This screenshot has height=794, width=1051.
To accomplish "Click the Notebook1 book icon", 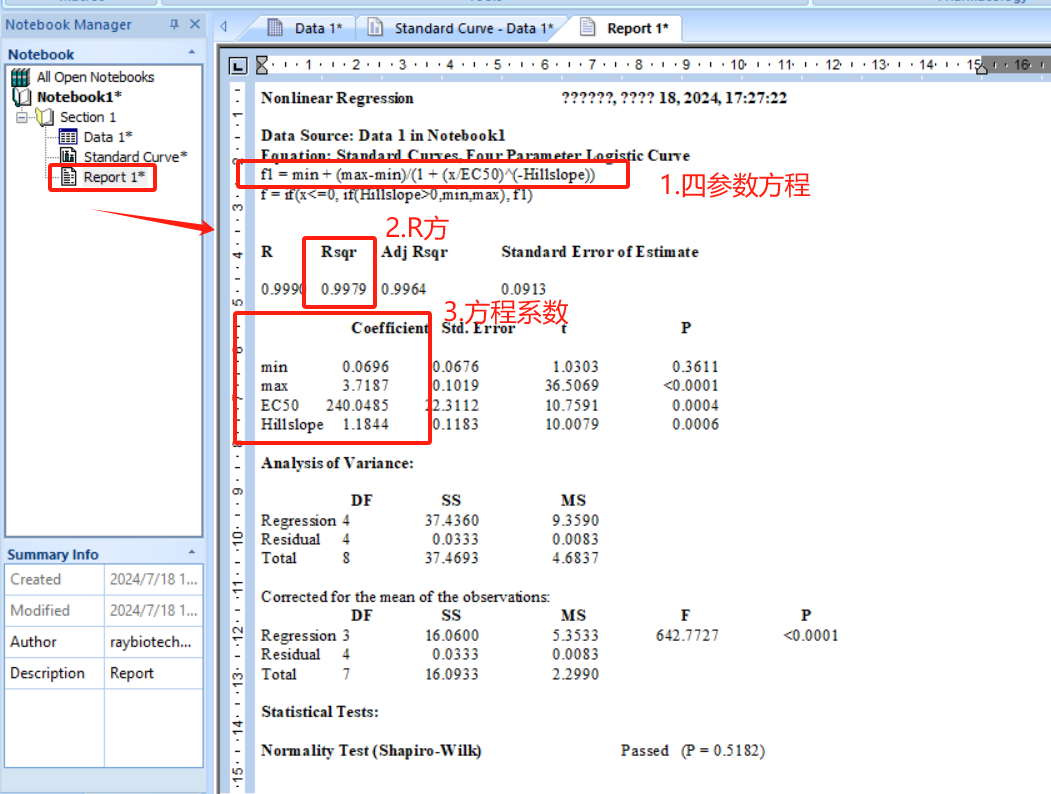I will 22,97.
